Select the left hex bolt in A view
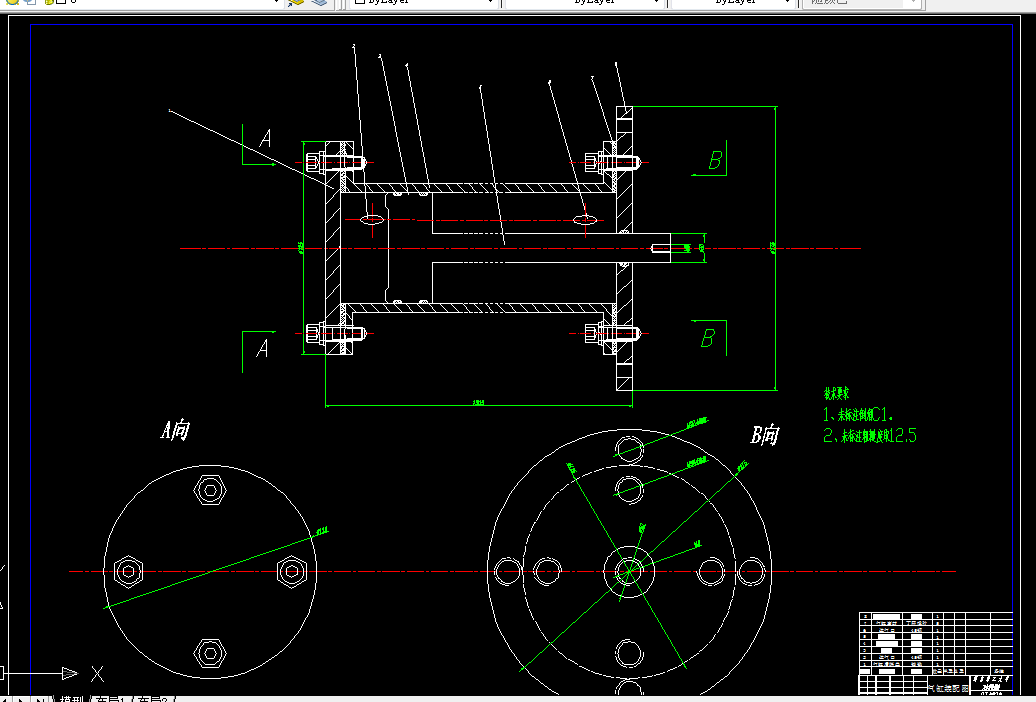1036x702 pixels. [x=128, y=571]
